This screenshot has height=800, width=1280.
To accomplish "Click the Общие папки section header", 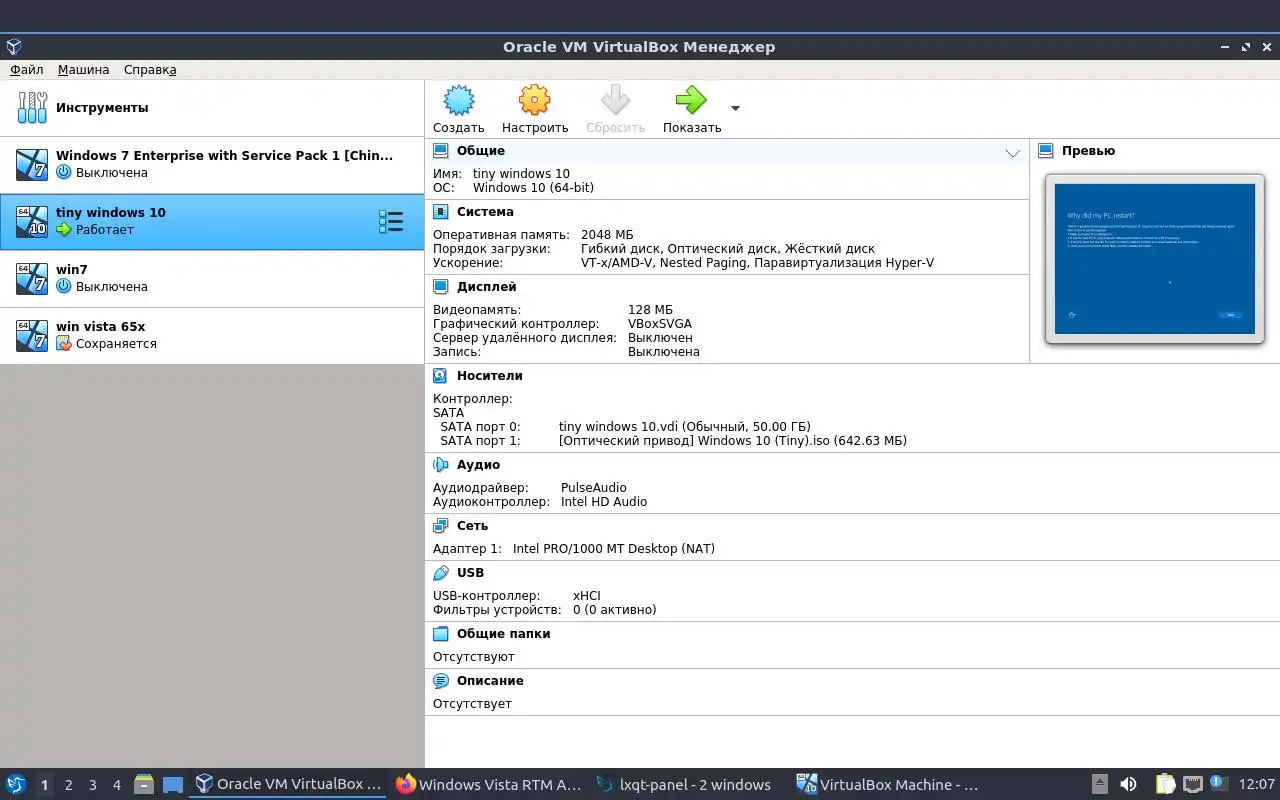I will (503, 634).
